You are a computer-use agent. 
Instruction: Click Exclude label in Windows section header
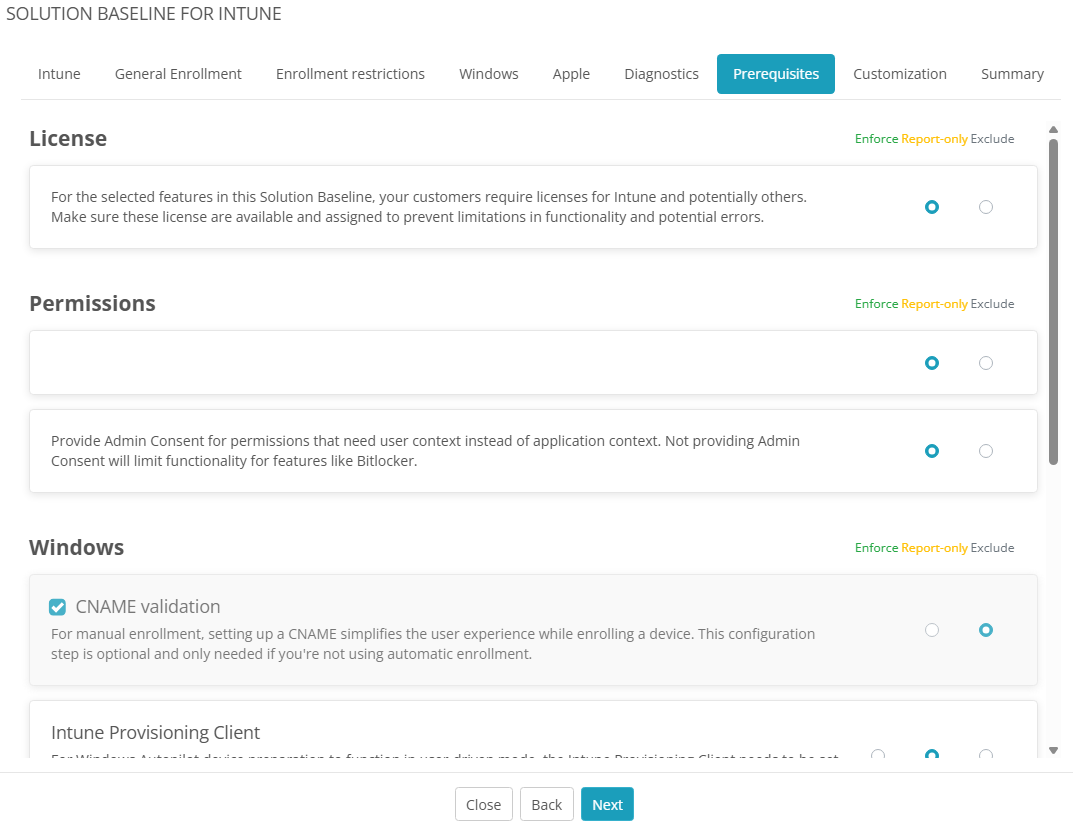[x=992, y=548]
